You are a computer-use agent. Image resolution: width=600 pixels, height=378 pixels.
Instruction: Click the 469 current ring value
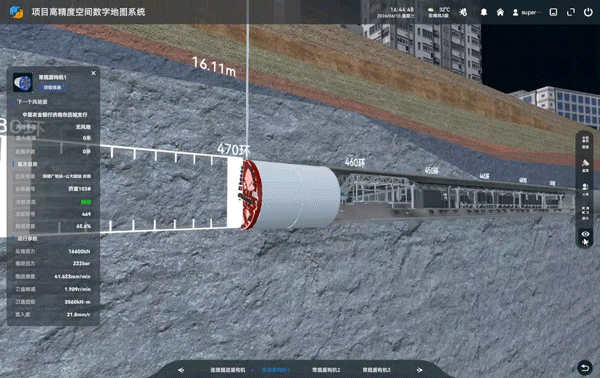86,214
